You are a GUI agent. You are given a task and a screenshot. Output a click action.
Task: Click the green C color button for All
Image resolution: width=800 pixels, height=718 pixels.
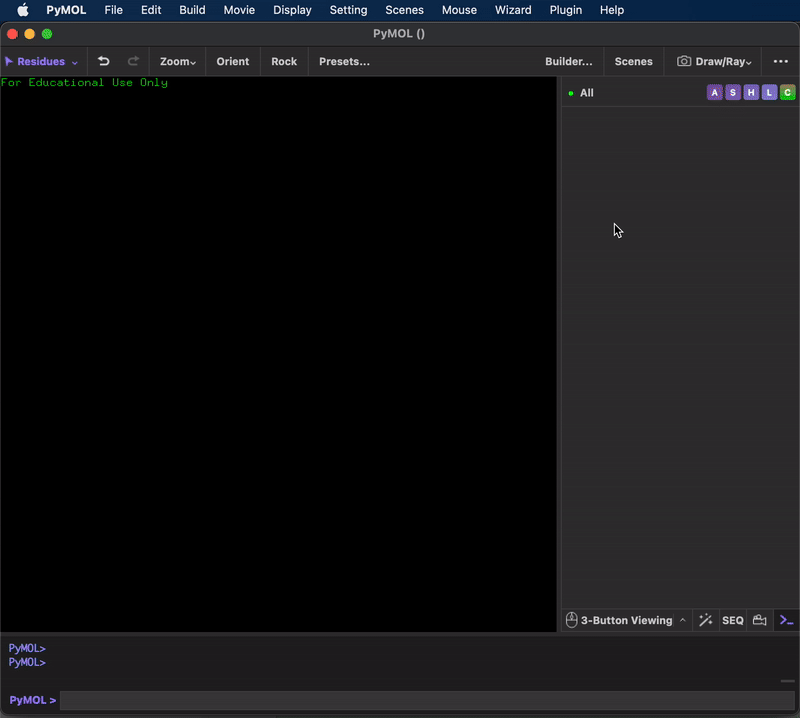(x=787, y=93)
